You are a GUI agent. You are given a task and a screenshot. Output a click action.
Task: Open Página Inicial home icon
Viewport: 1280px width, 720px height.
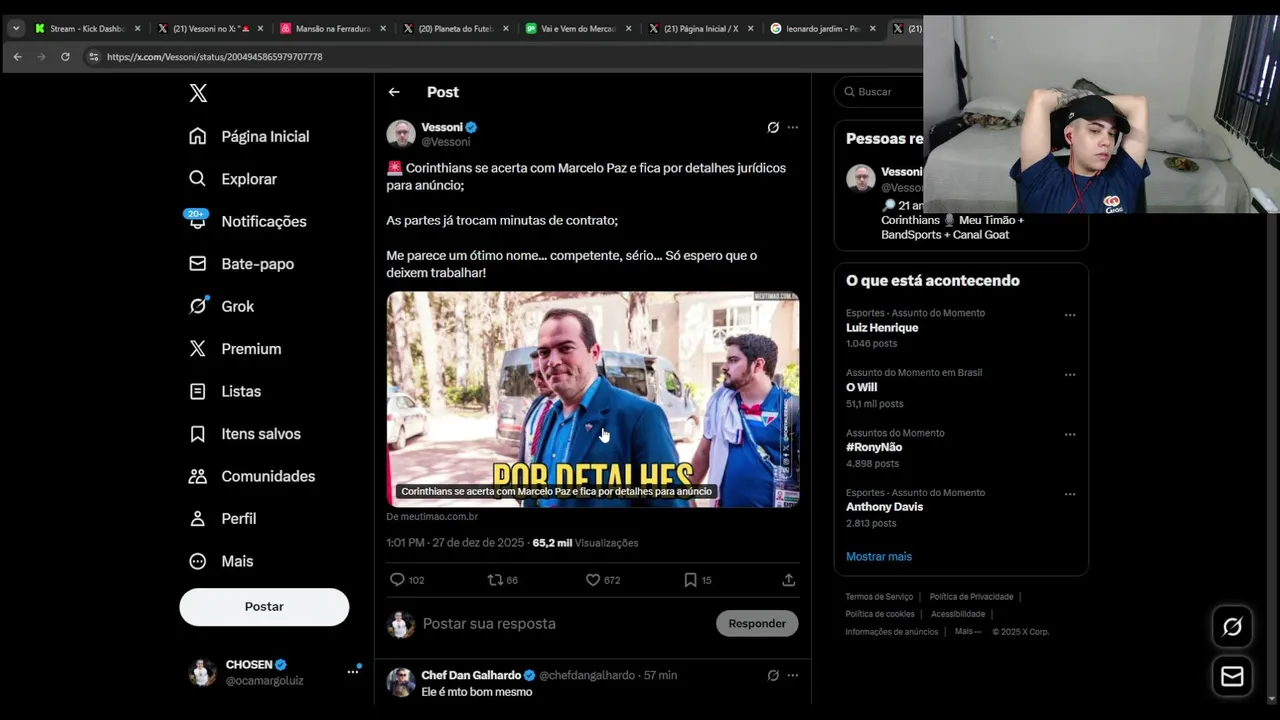point(198,136)
